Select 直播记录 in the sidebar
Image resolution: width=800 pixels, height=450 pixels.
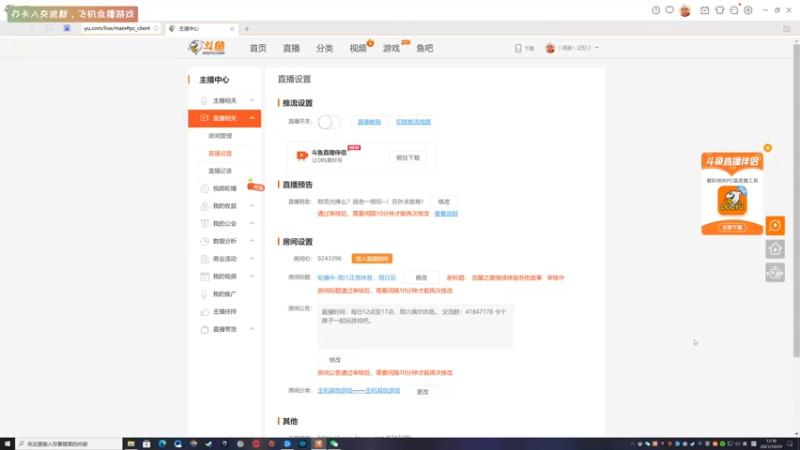[220, 171]
